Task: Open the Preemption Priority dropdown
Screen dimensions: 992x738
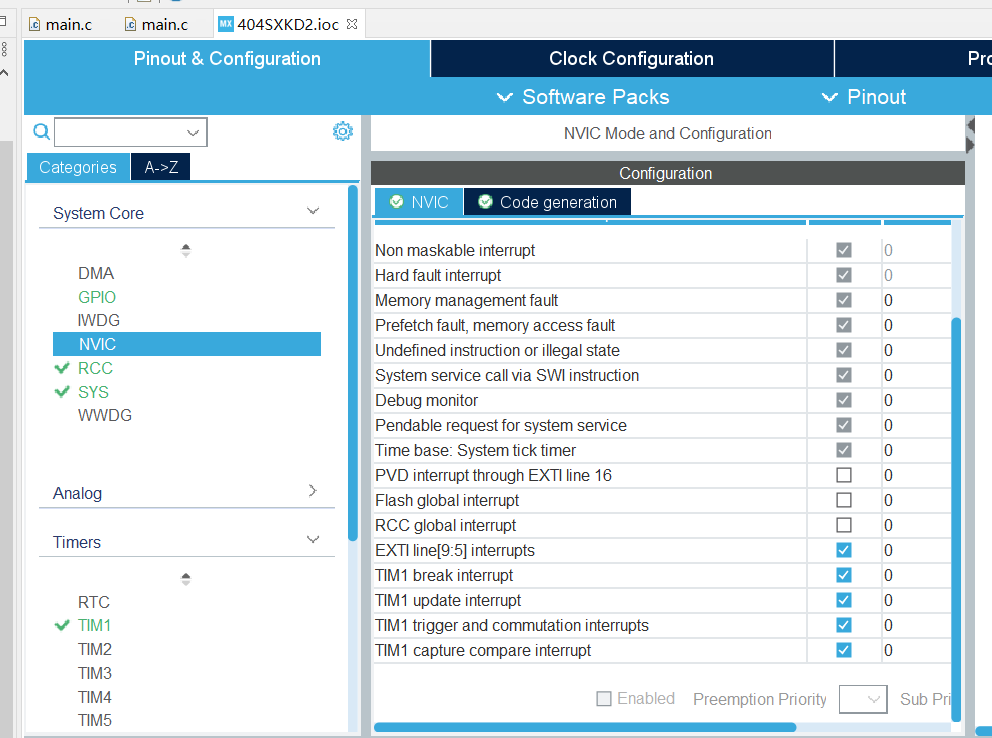Action: pyautogui.click(x=863, y=699)
